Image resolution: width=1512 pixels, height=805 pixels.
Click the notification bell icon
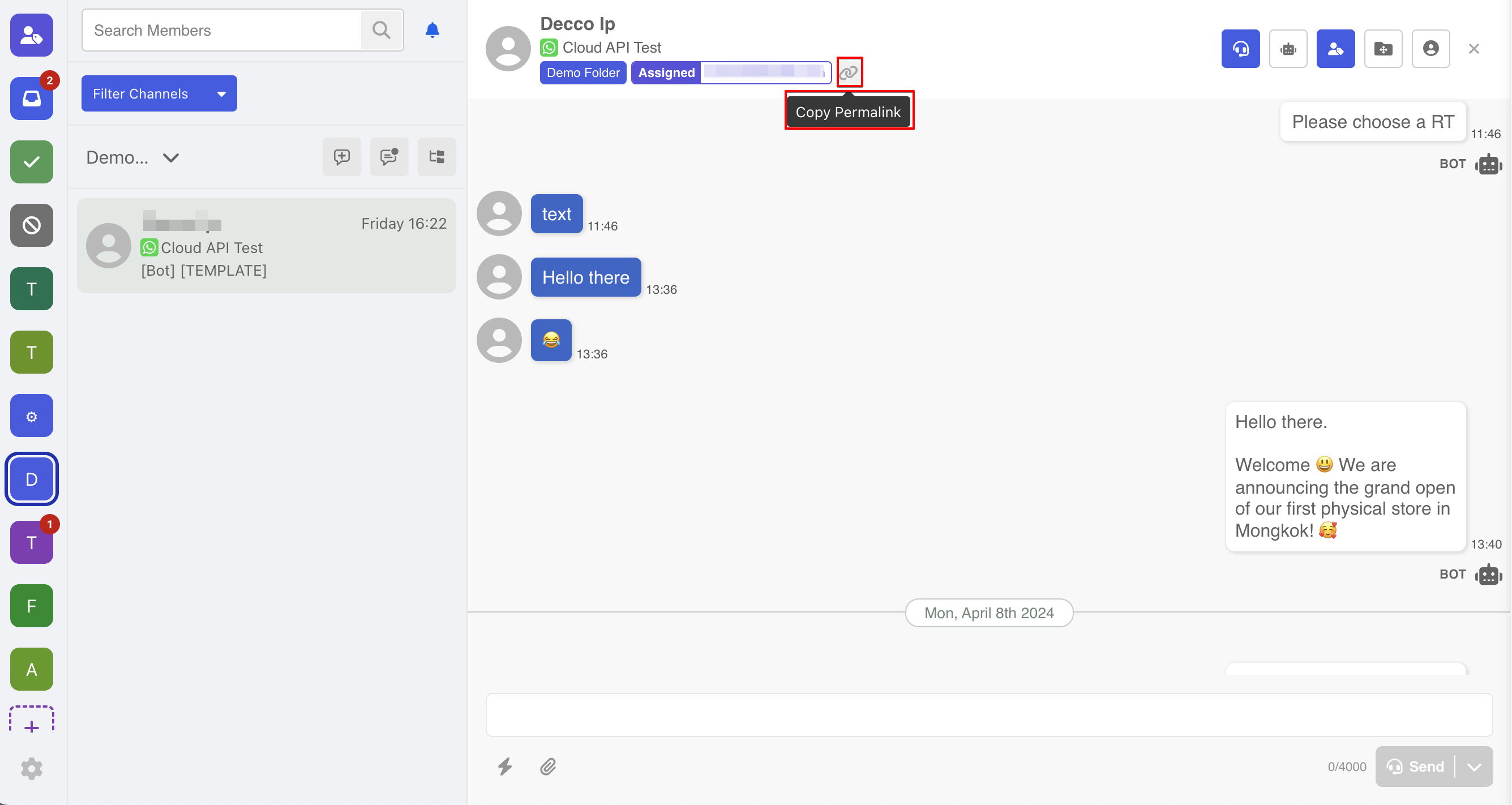(432, 30)
